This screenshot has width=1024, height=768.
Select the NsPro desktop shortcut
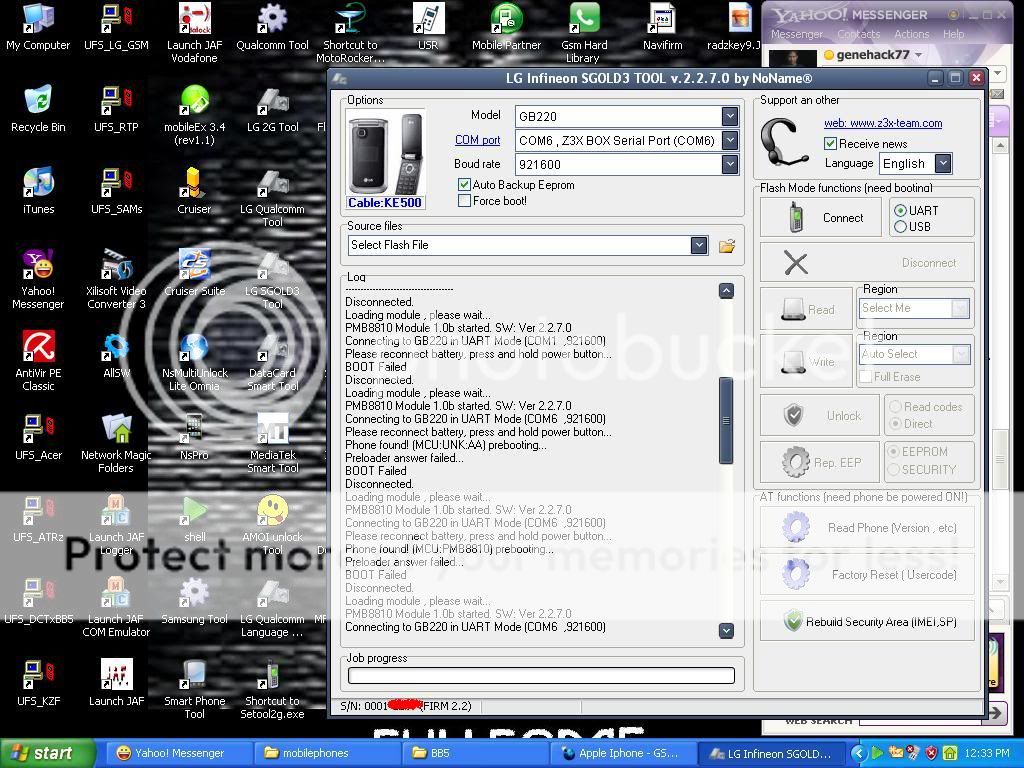point(194,437)
